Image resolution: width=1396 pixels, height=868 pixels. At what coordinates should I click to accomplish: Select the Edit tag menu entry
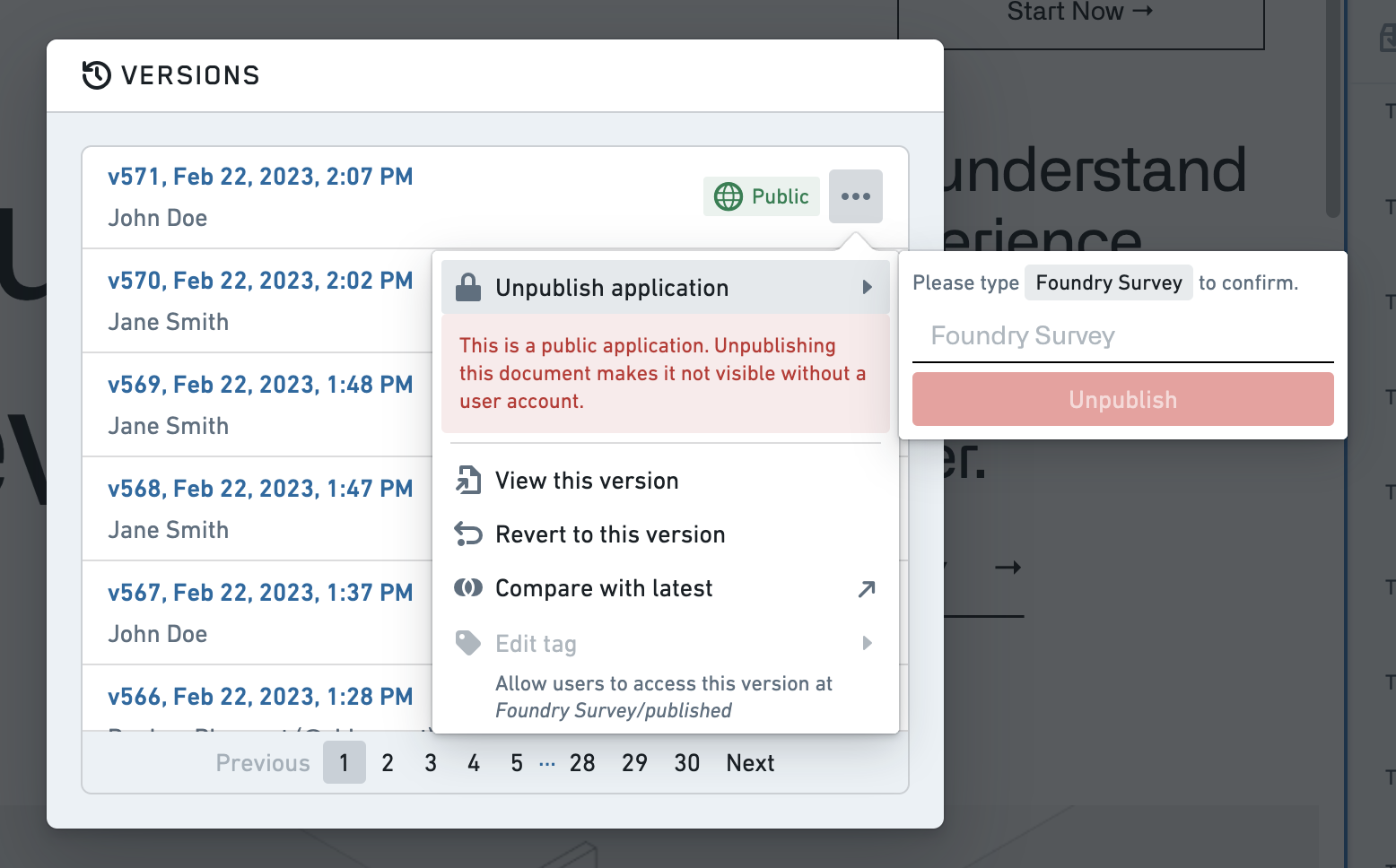click(666, 644)
